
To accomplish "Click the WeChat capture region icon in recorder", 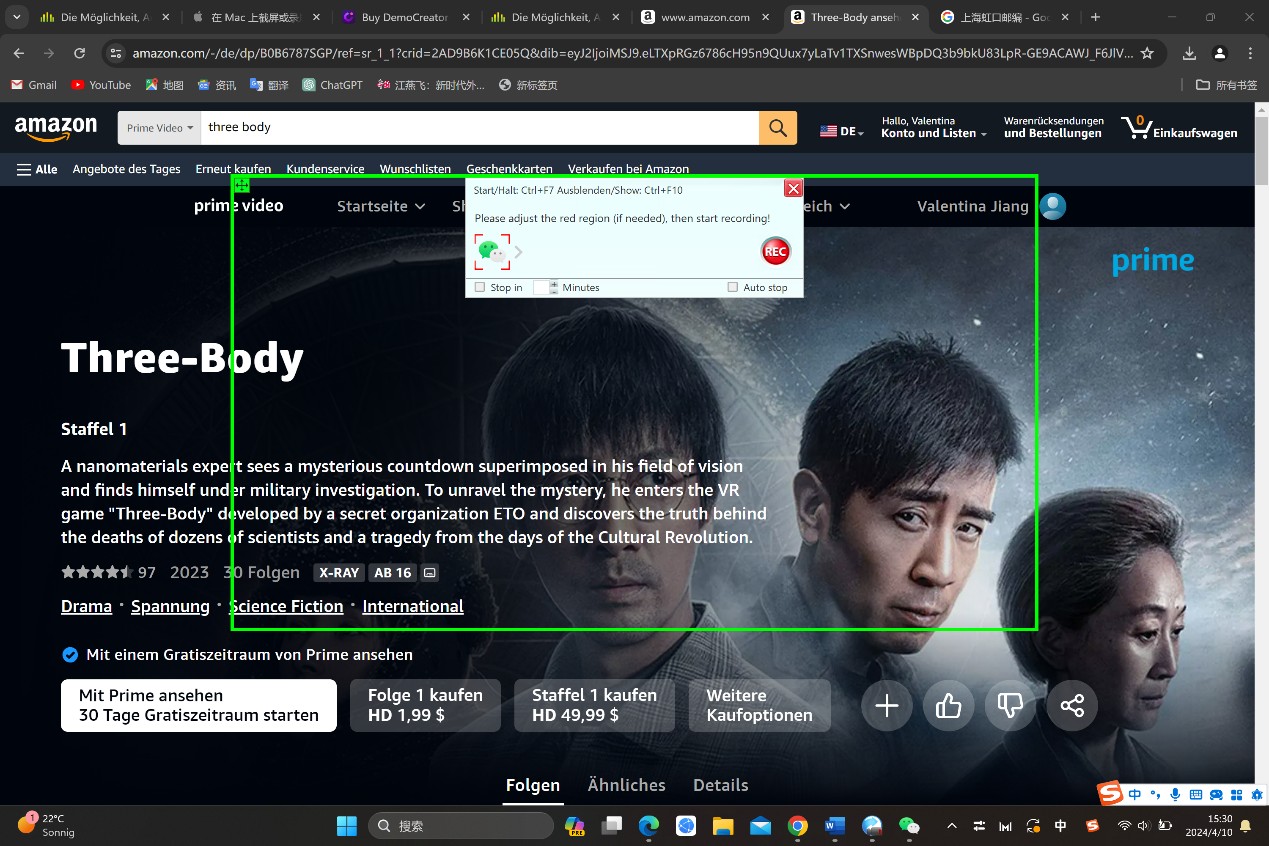I will click(x=492, y=251).
